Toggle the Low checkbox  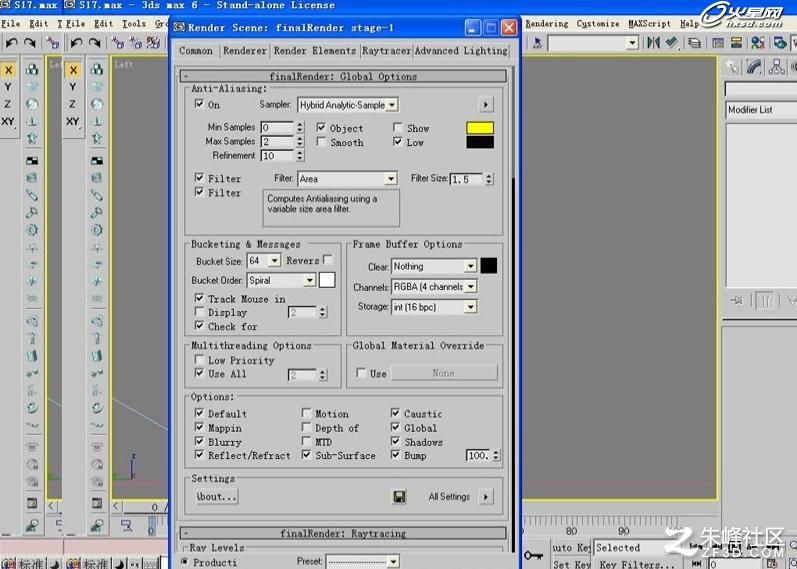[398, 142]
